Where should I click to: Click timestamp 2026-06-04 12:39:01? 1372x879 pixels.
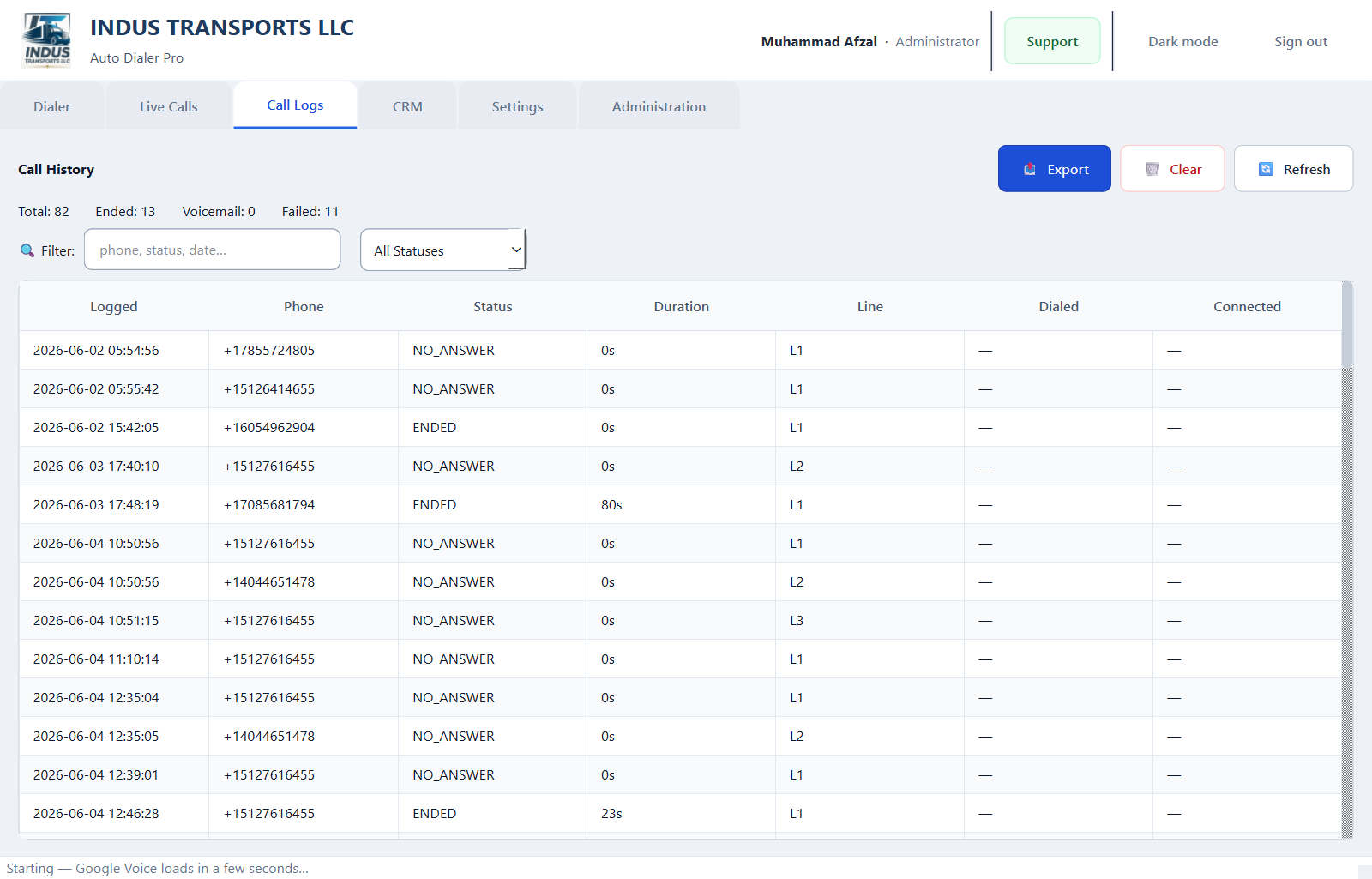pos(96,774)
